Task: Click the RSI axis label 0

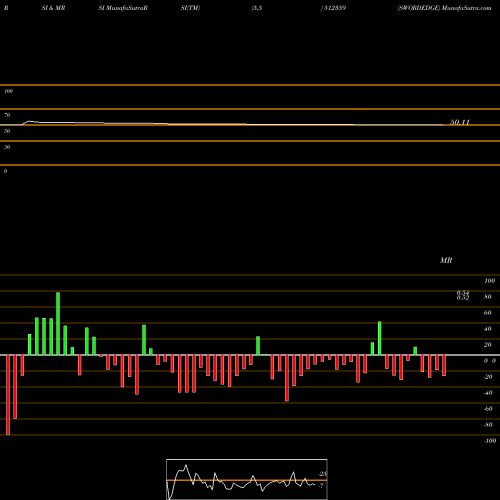Action: point(5,171)
